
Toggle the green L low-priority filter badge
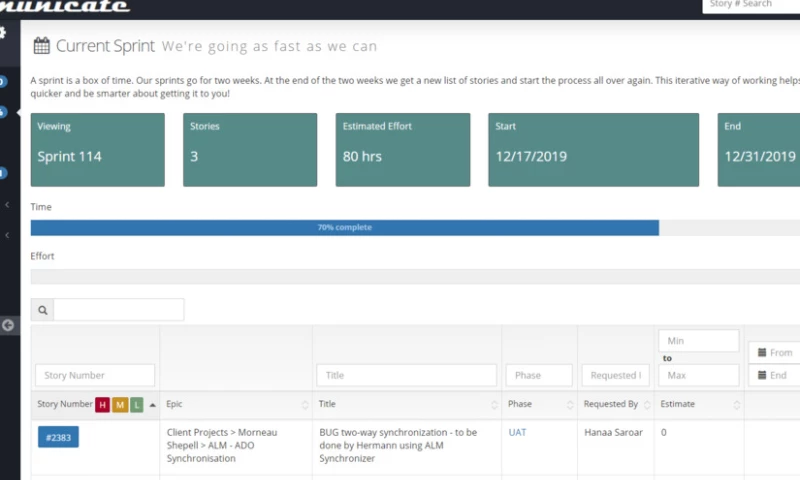[137, 404]
